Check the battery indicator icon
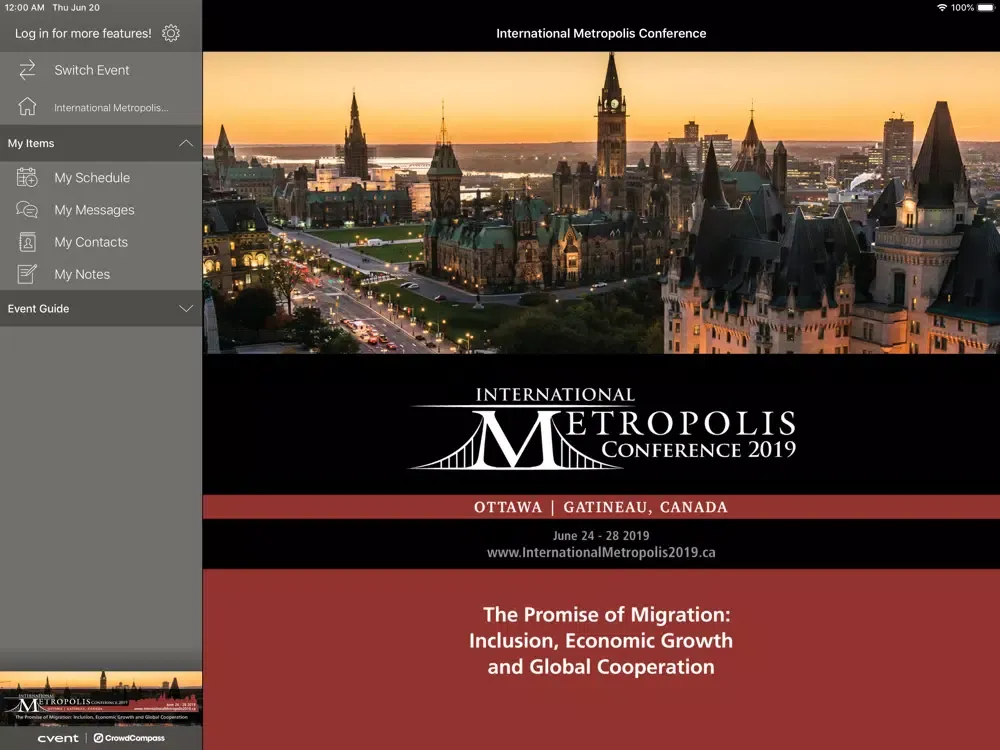The width and height of the screenshot is (1000, 750). 985,8
